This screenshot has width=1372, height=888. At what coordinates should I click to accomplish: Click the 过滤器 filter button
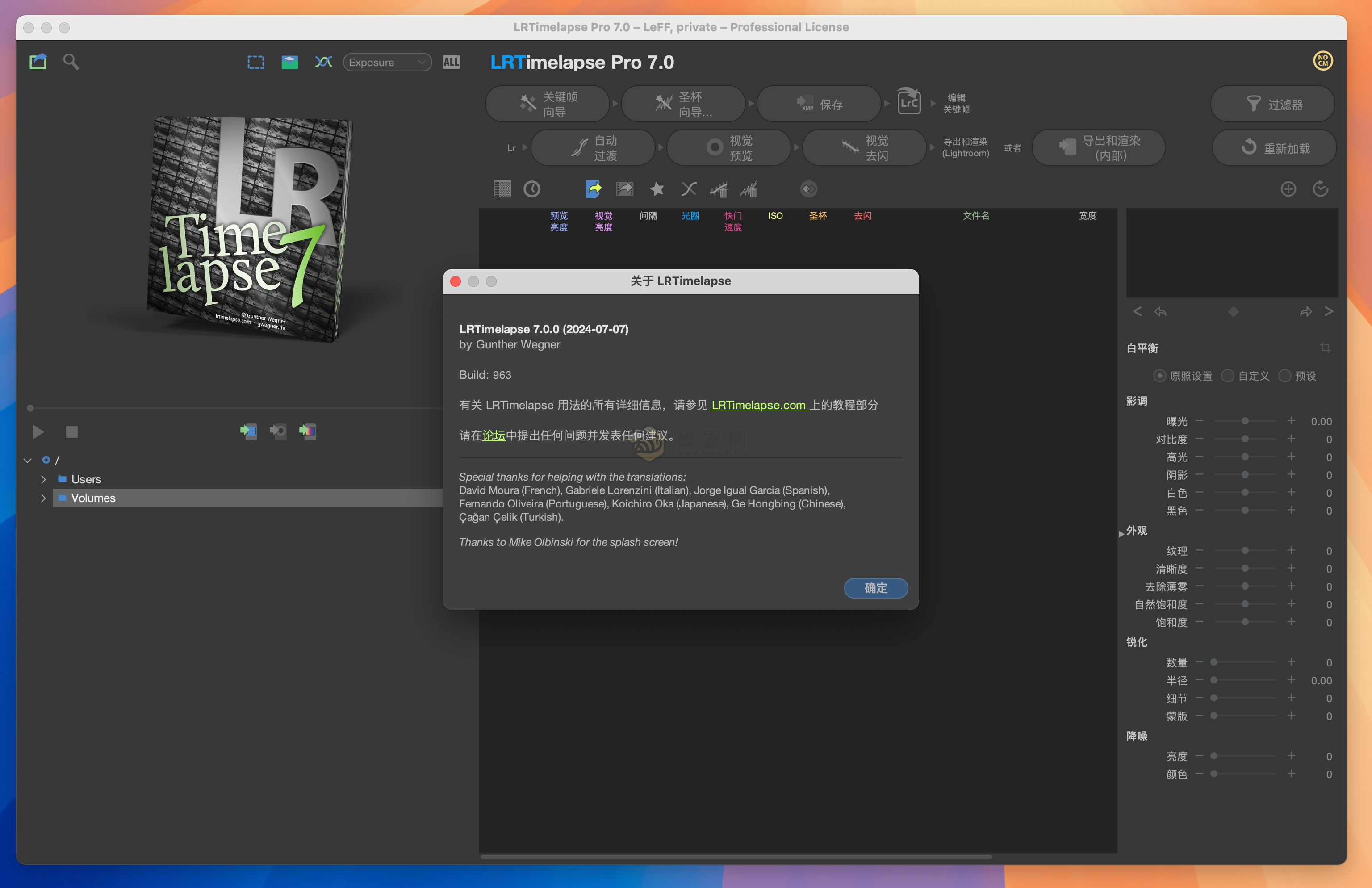tap(1273, 104)
